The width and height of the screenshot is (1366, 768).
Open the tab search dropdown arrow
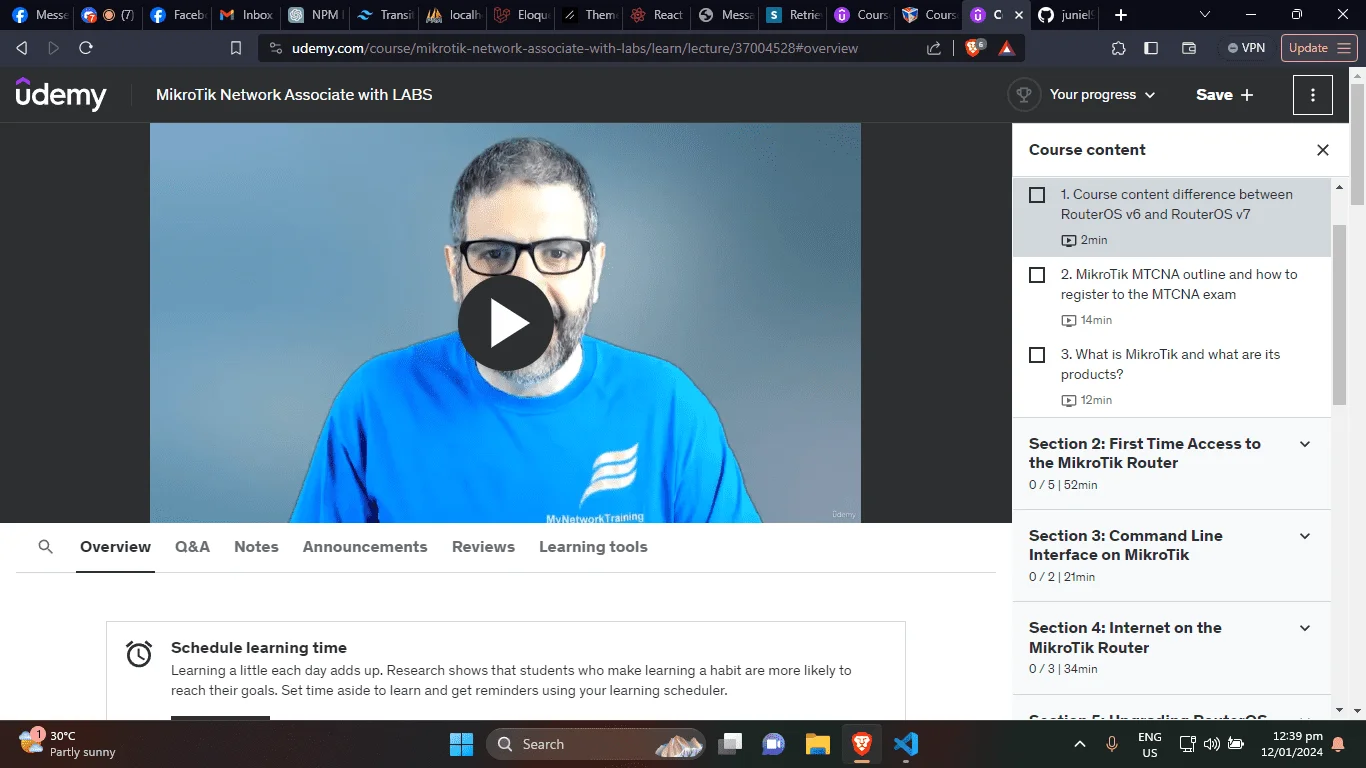point(1205,15)
